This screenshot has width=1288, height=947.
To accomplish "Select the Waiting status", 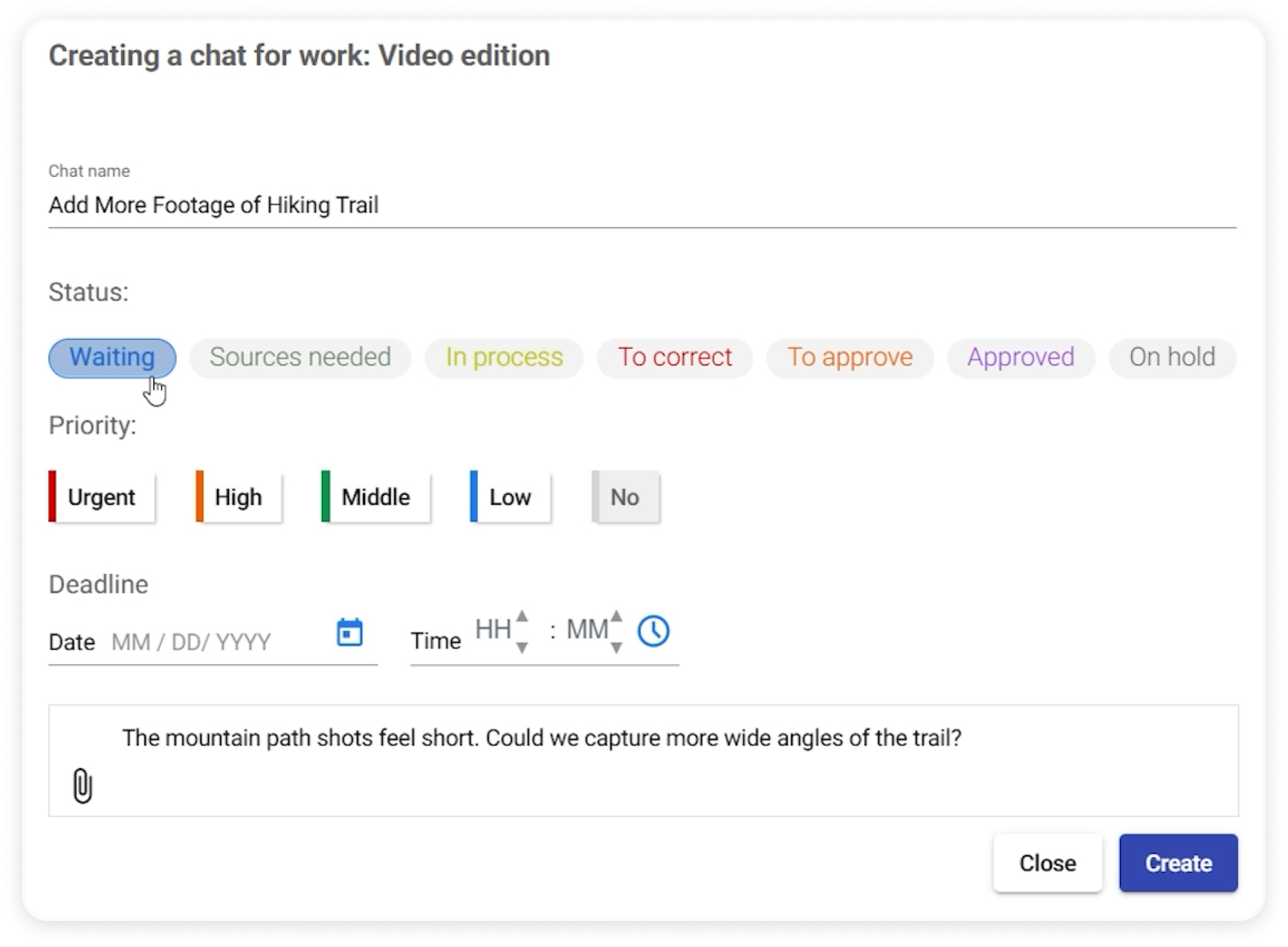I will tap(112, 358).
